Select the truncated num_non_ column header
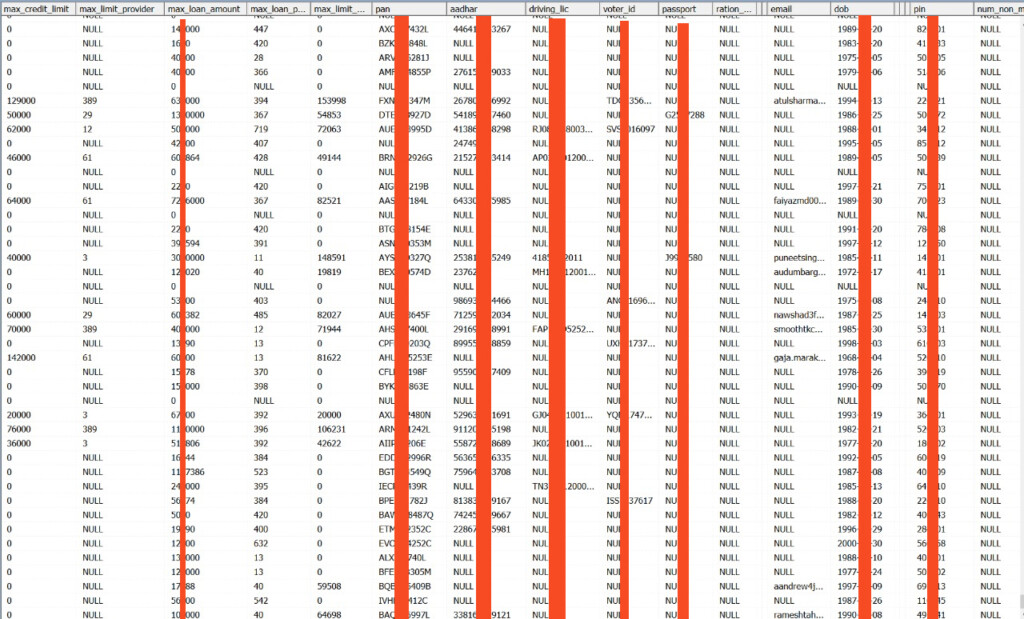This screenshot has width=1024, height=619. (x=999, y=9)
